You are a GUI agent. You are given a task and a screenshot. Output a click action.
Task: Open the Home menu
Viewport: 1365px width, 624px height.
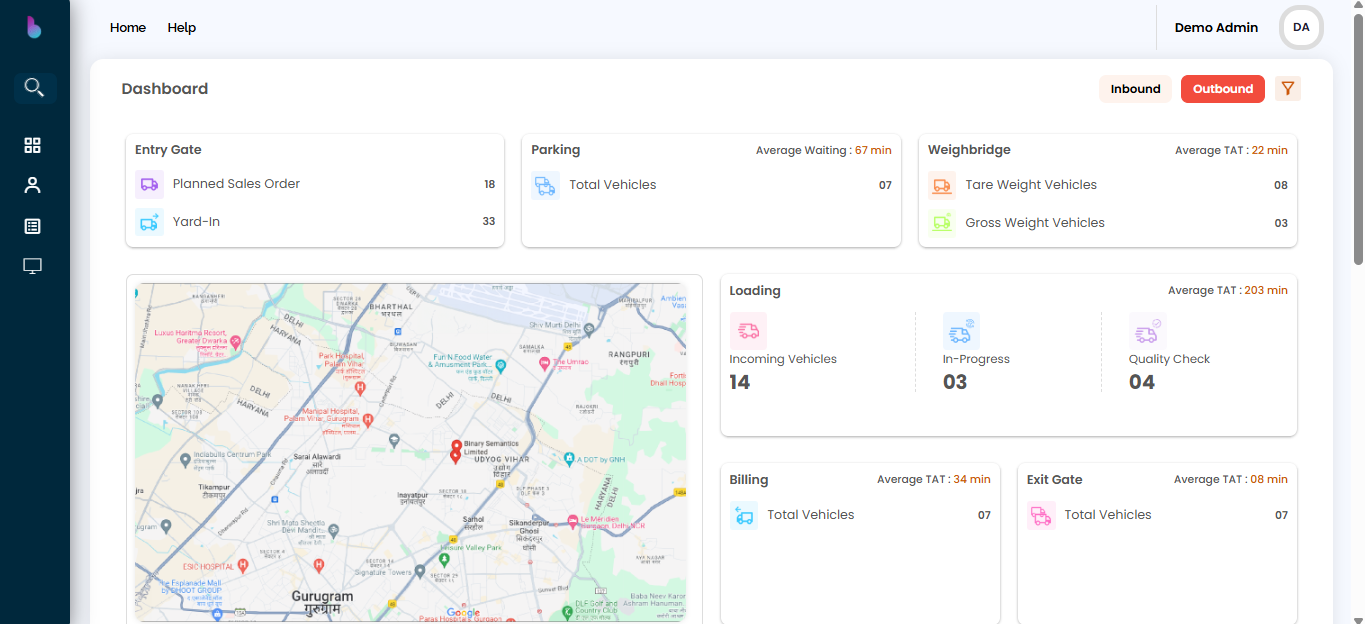point(128,28)
